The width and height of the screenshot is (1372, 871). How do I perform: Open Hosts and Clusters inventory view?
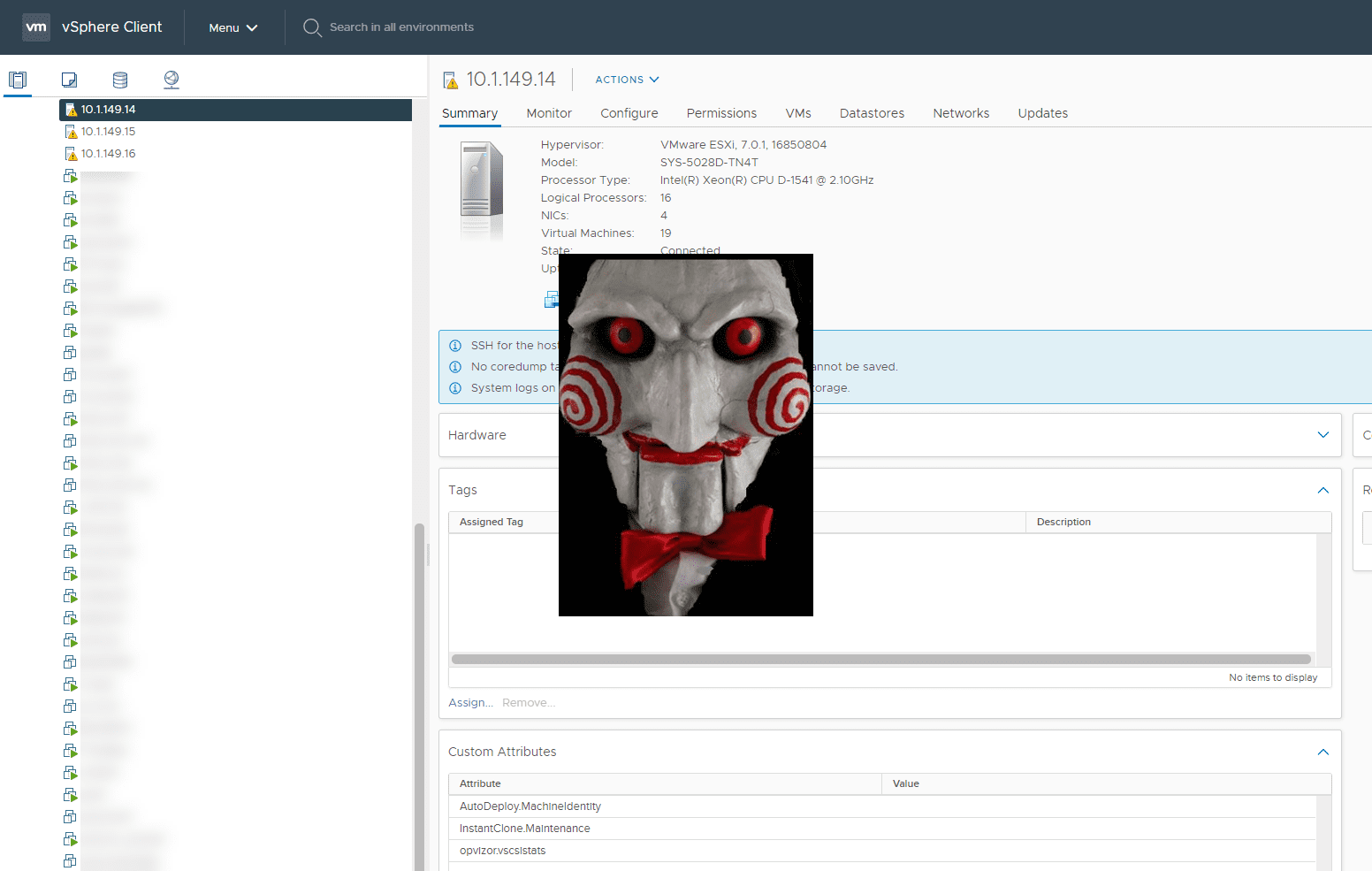(18, 80)
